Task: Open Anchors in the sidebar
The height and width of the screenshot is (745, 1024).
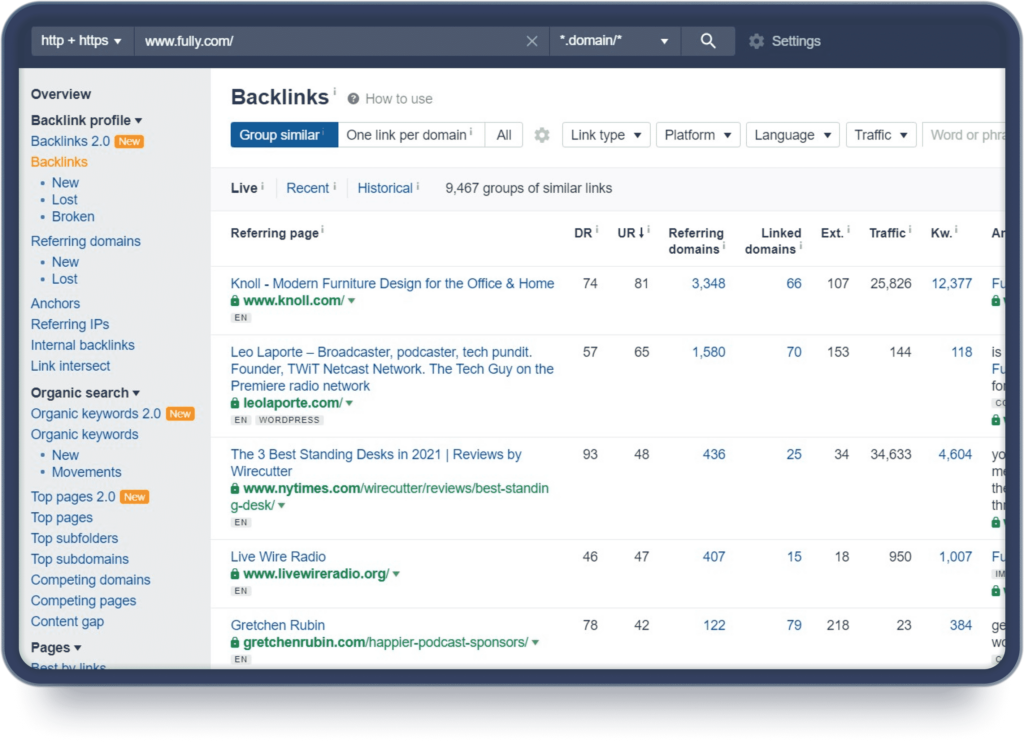Action: point(56,304)
